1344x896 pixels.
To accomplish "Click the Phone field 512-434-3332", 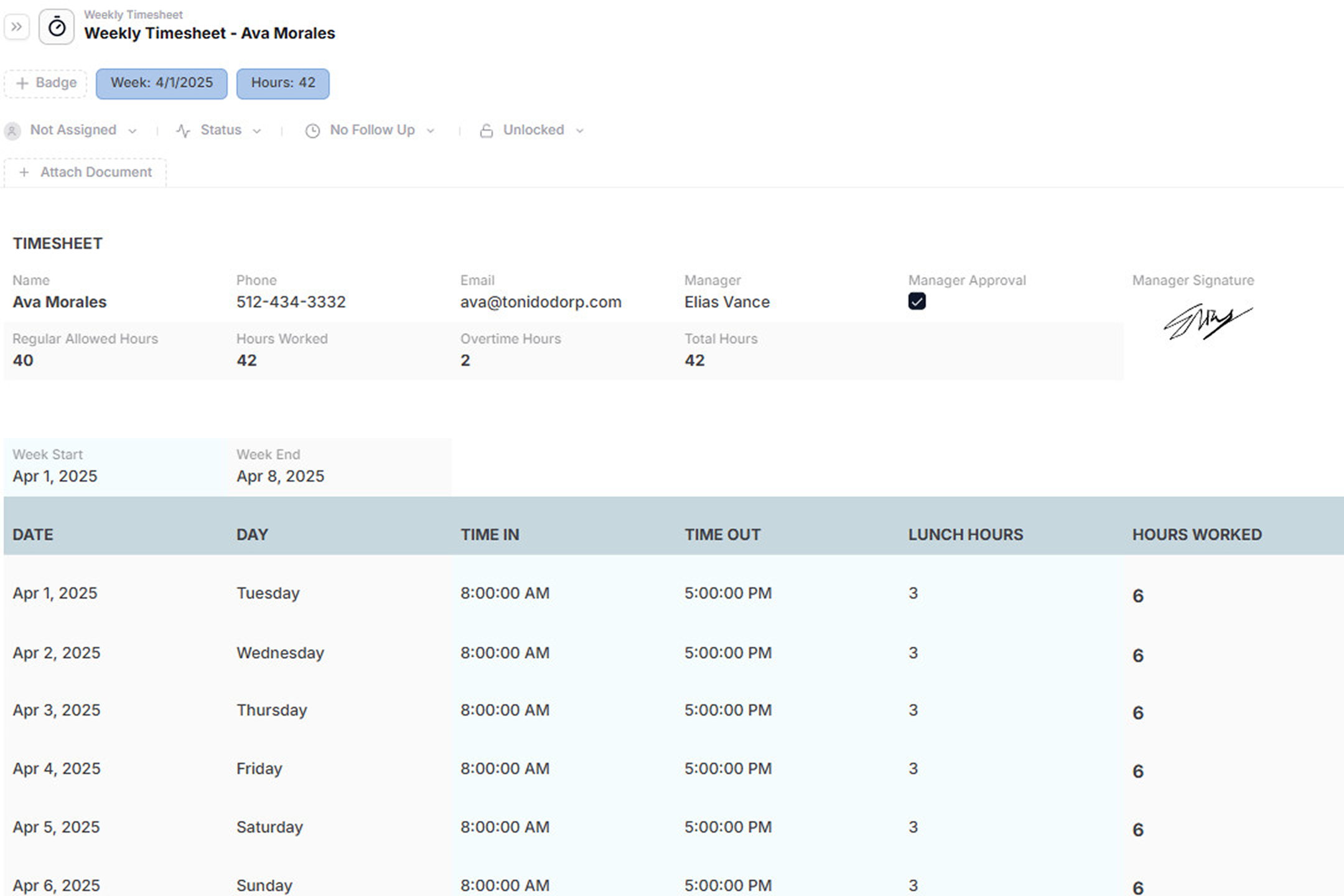I will (291, 302).
